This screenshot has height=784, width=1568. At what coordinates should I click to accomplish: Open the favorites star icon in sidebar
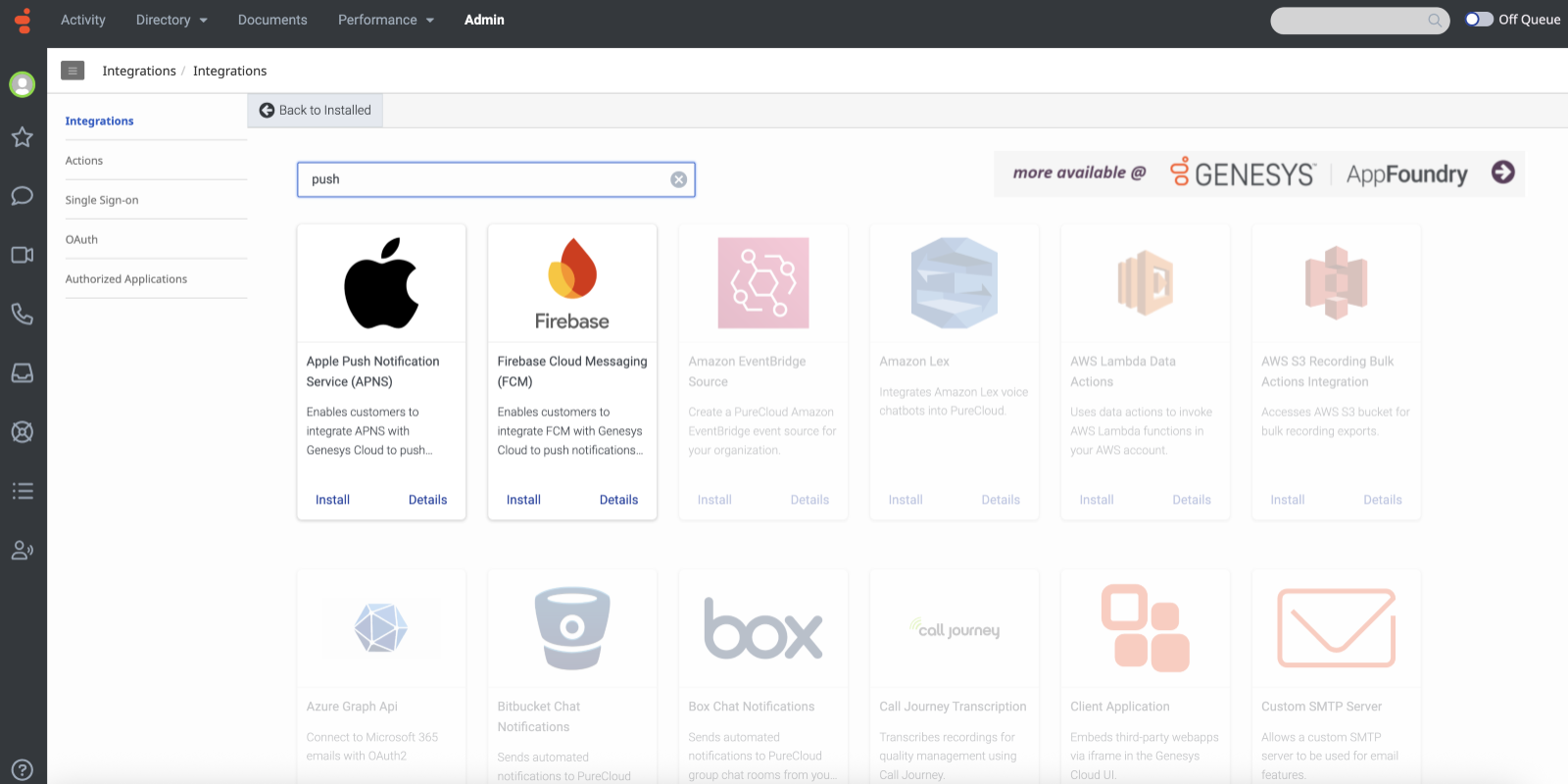(x=23, y=137)
